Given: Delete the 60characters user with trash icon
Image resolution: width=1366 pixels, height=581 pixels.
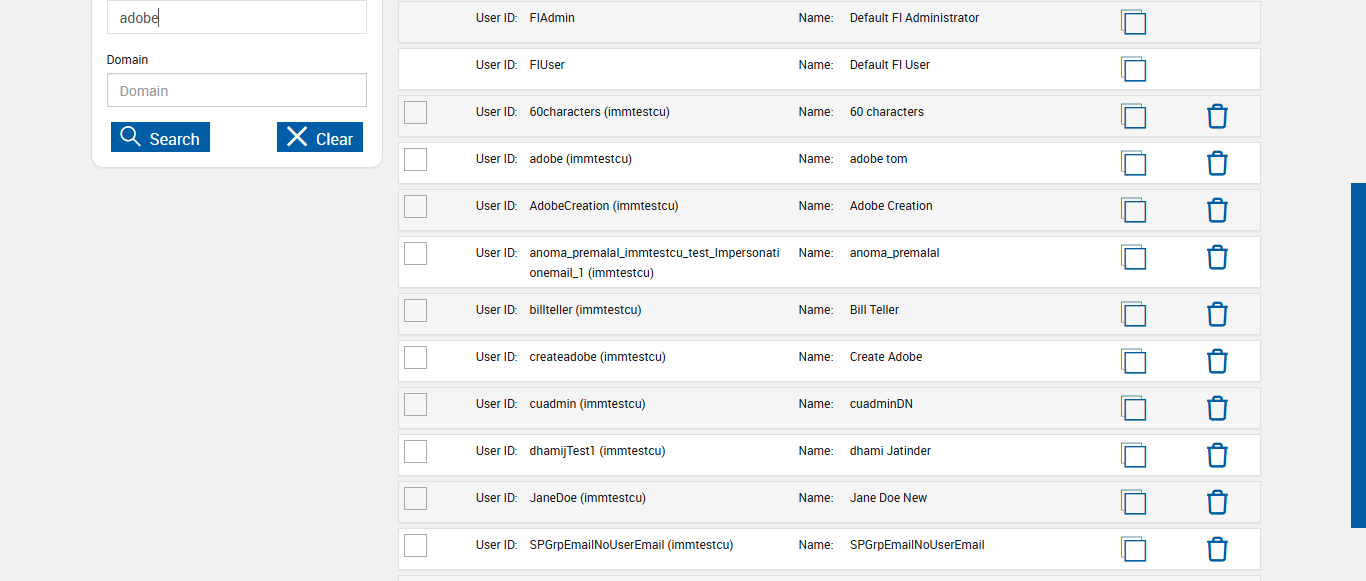Looking at the screenshot, I should tap(1217, 116).
